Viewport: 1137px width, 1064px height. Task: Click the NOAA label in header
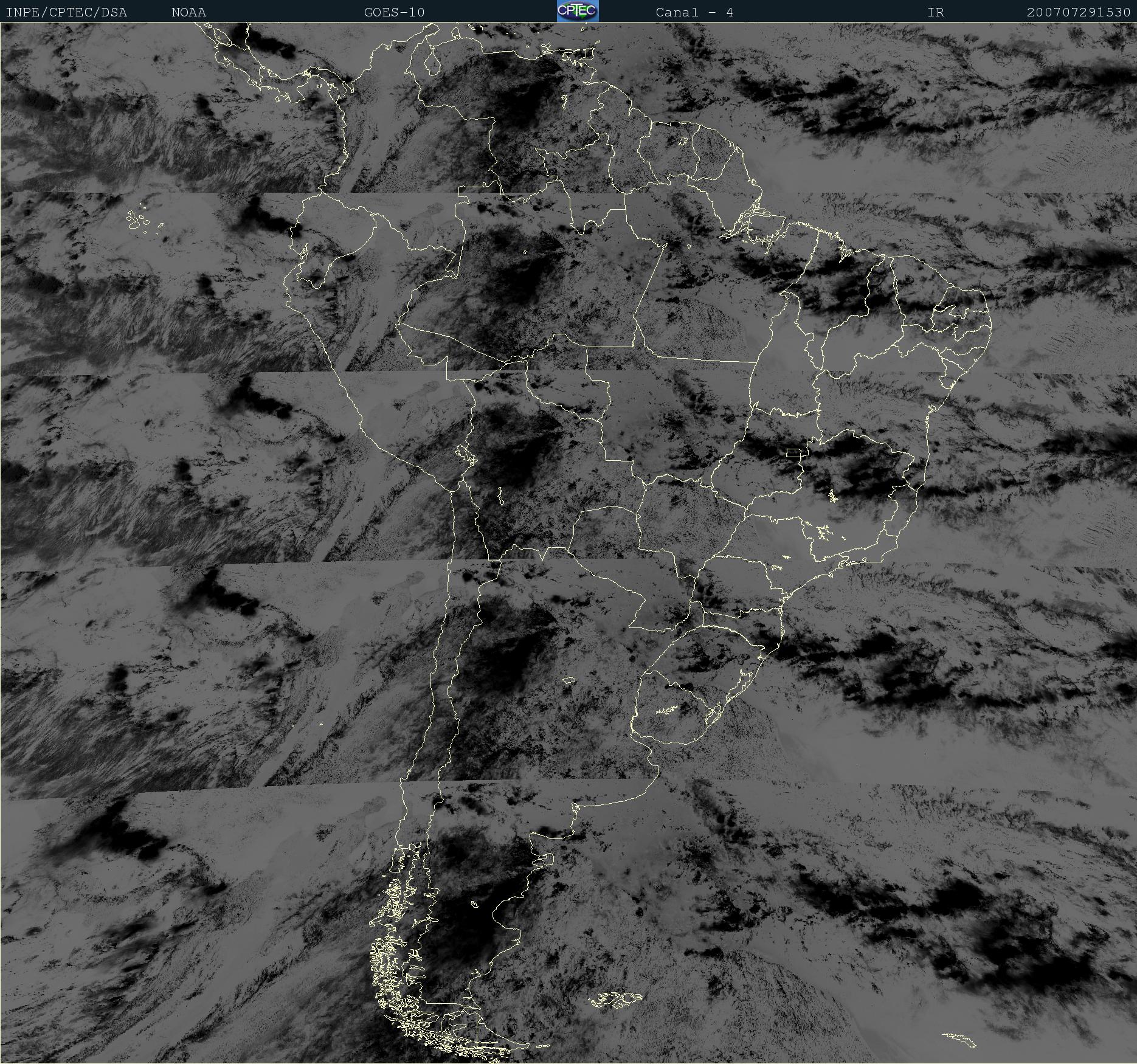pos(188,12)
